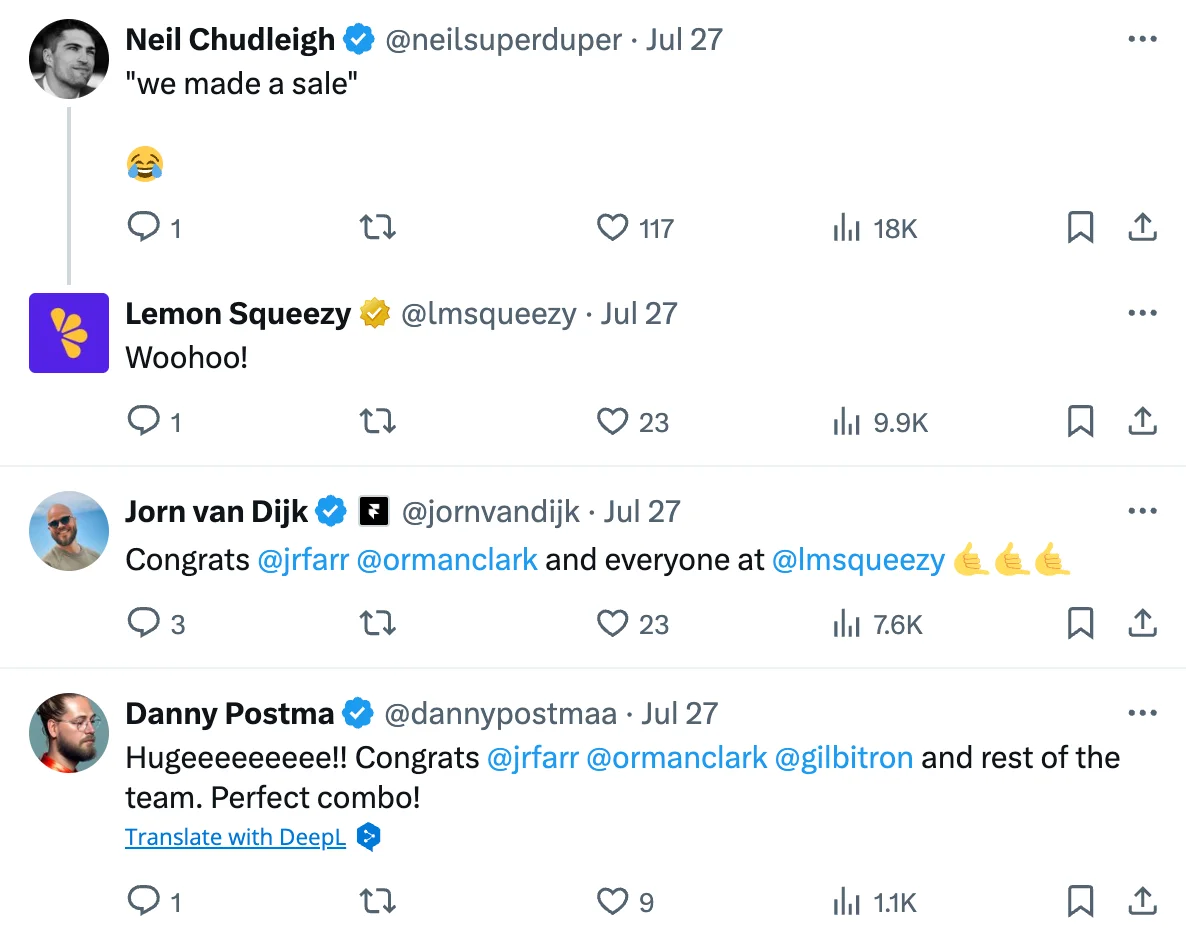Viewport: 1186px width, 942px height.
Task: Click Lemon Squeezy's gold verified badge
Action: (x=374, y=312)
